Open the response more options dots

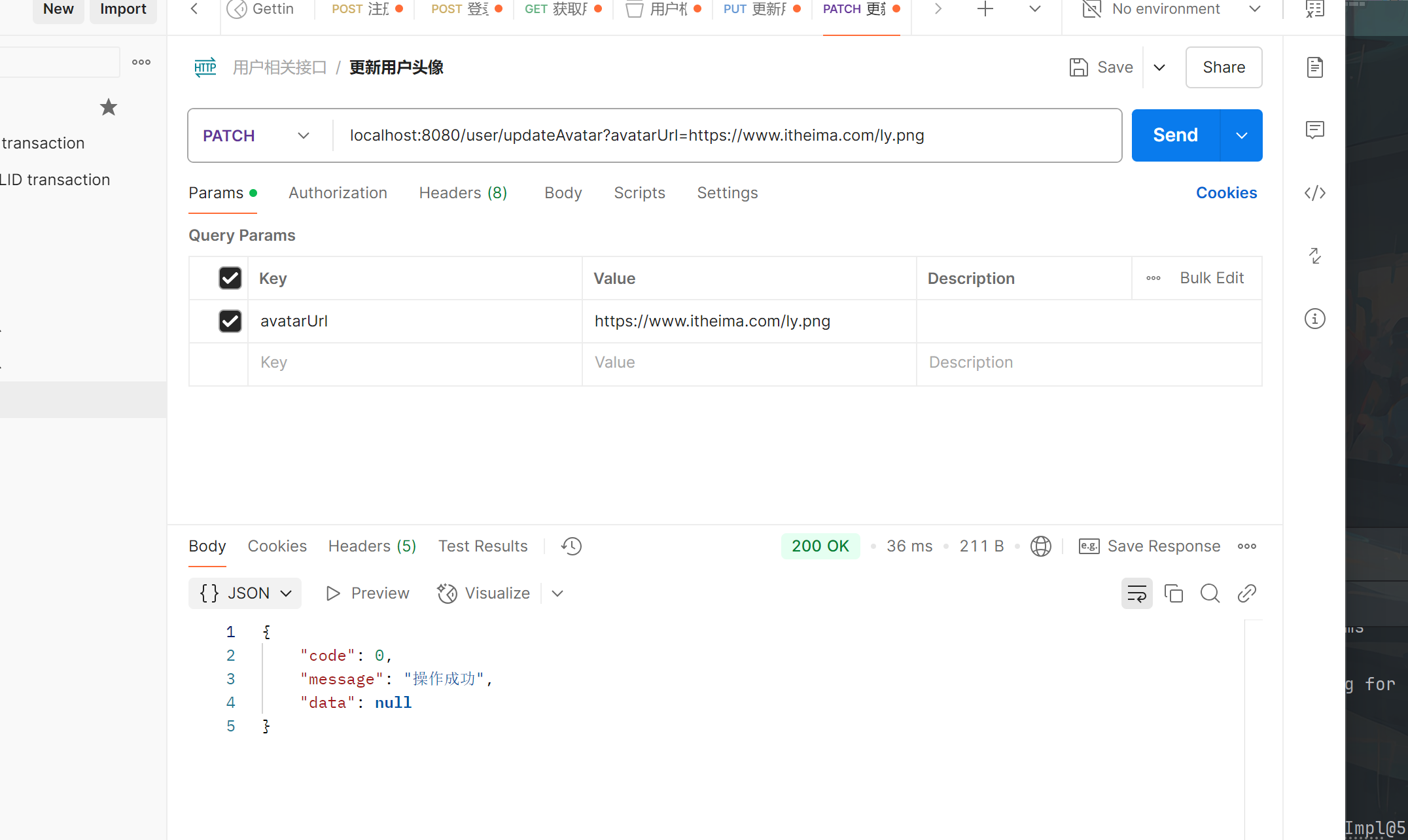coord(1246,546)
